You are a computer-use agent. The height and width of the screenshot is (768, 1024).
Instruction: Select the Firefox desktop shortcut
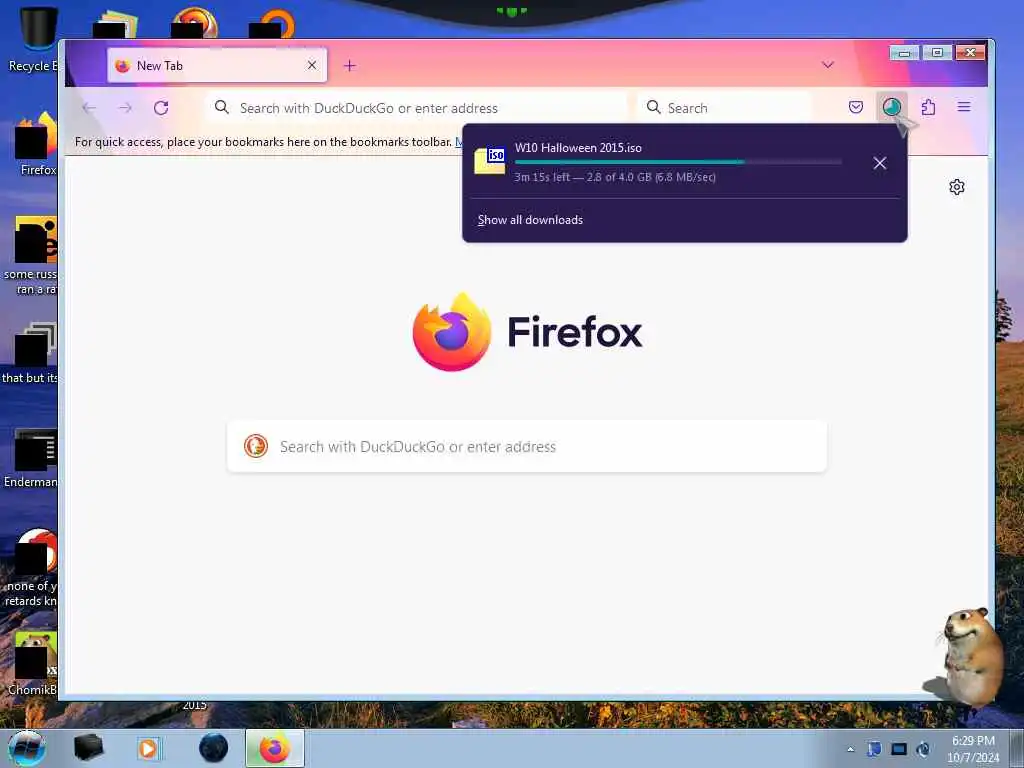37,145
